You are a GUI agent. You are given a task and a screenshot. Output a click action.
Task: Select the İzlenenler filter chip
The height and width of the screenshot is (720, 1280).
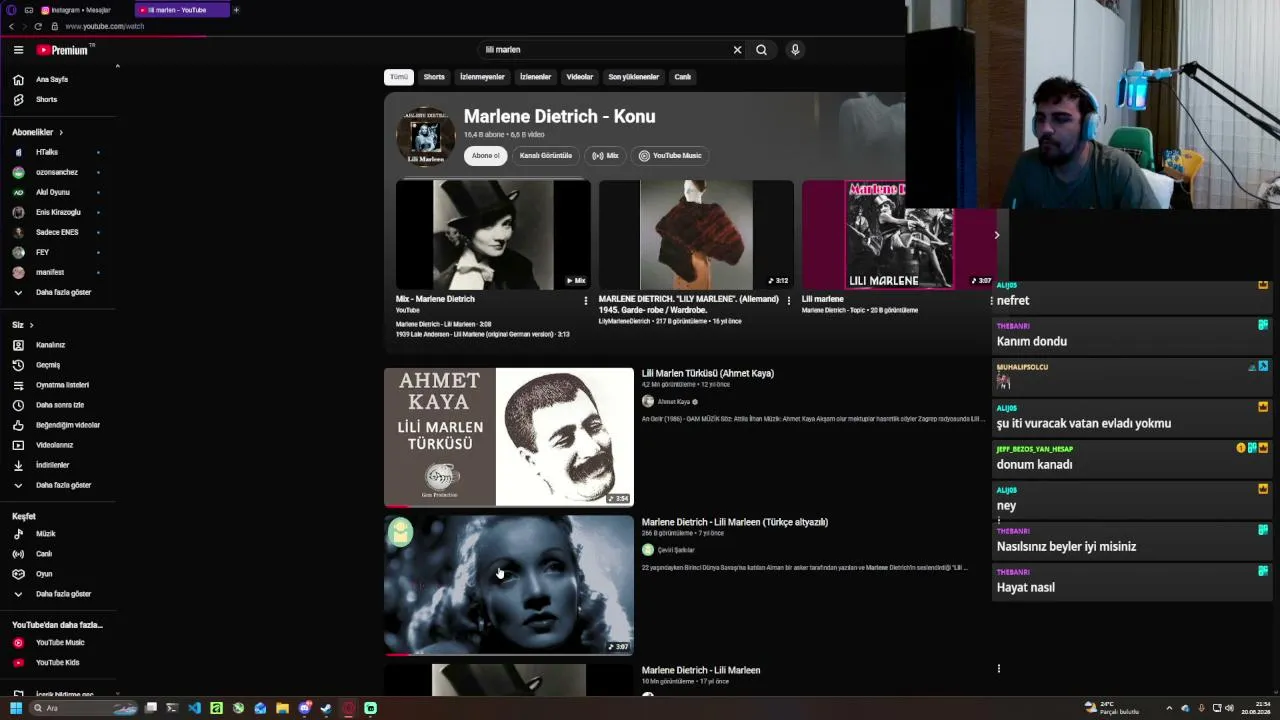[x=535, y=77]
